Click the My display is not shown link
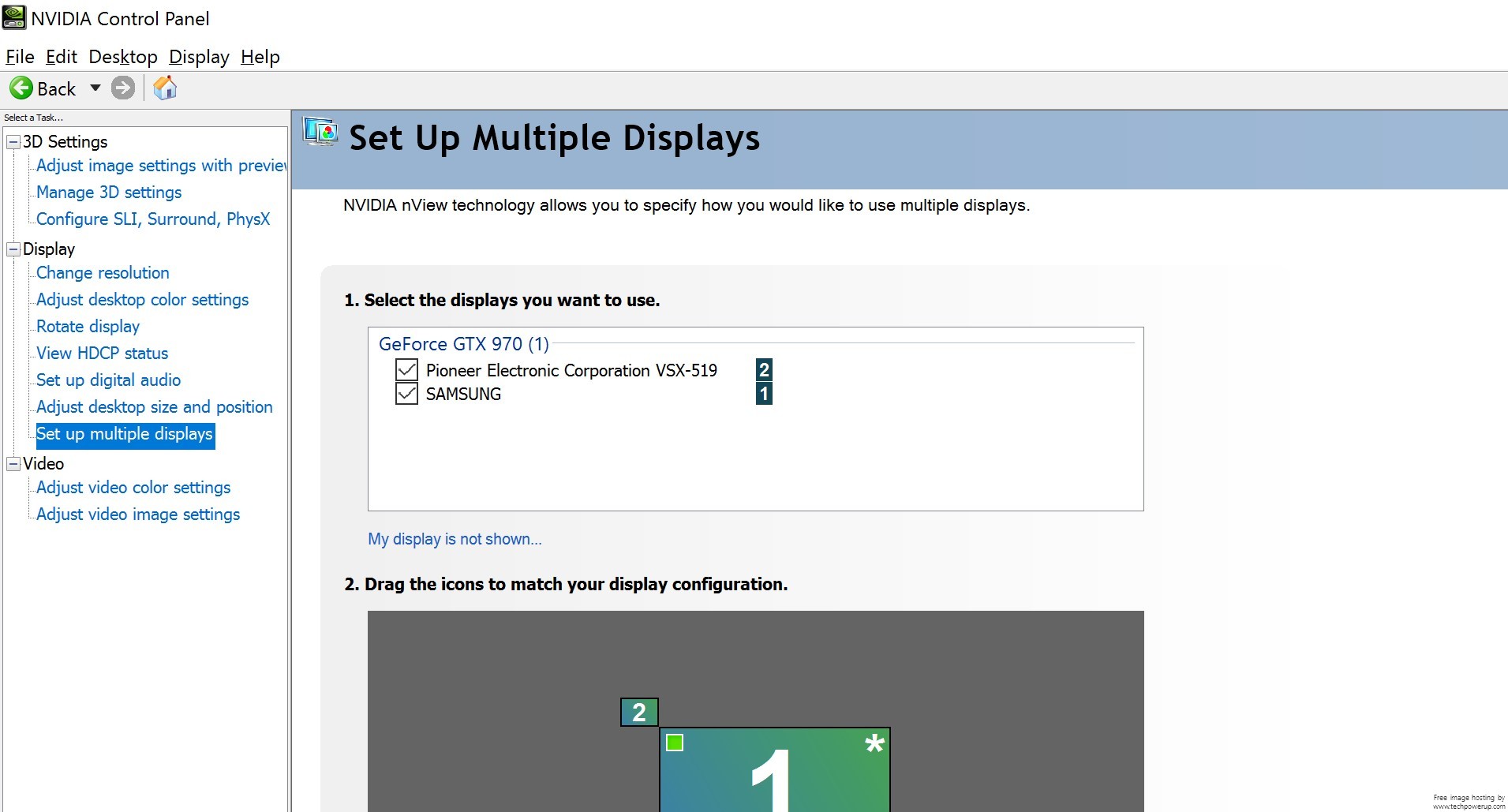 455,539
